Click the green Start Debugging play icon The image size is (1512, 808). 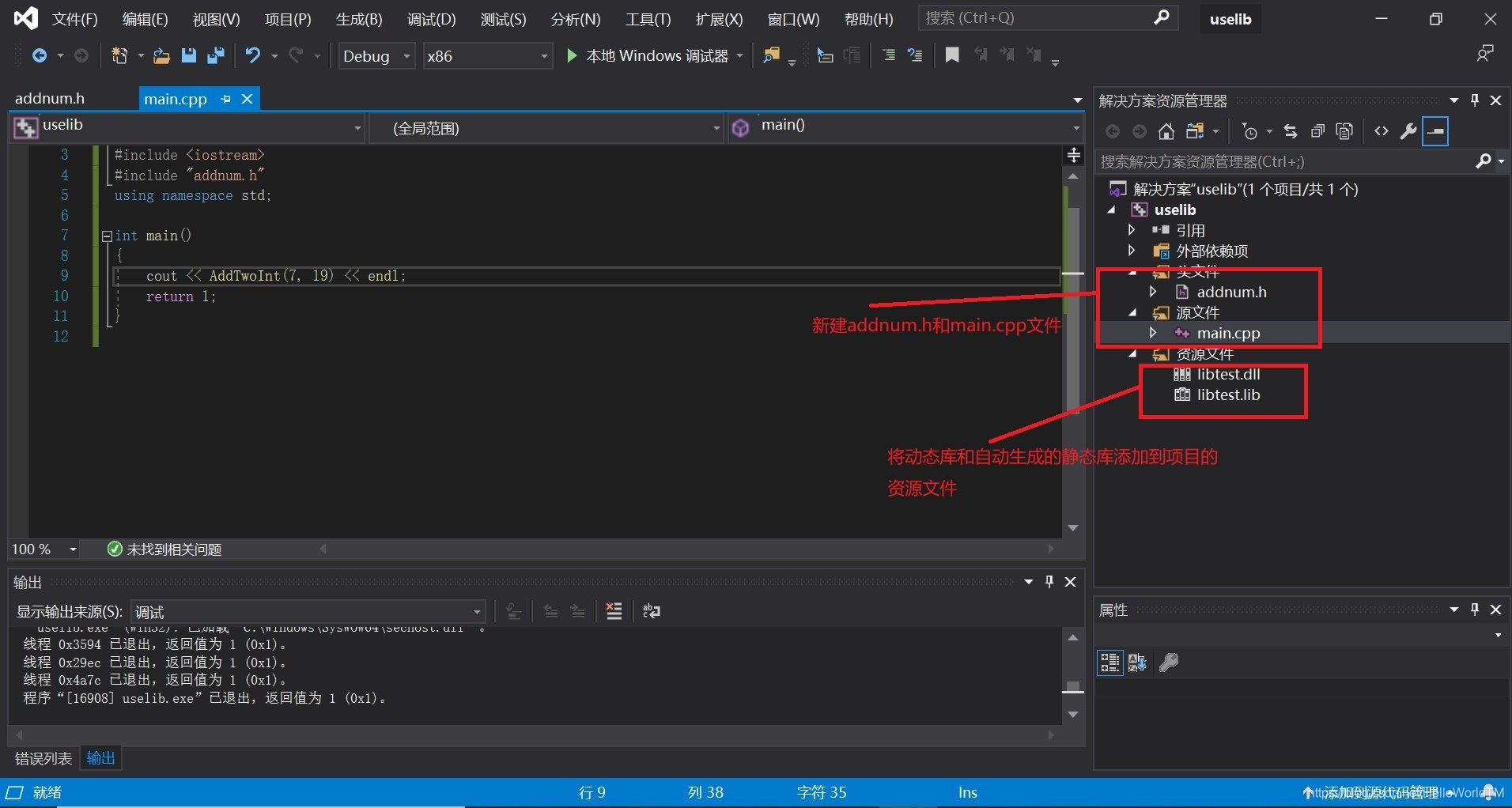[572, 55]
